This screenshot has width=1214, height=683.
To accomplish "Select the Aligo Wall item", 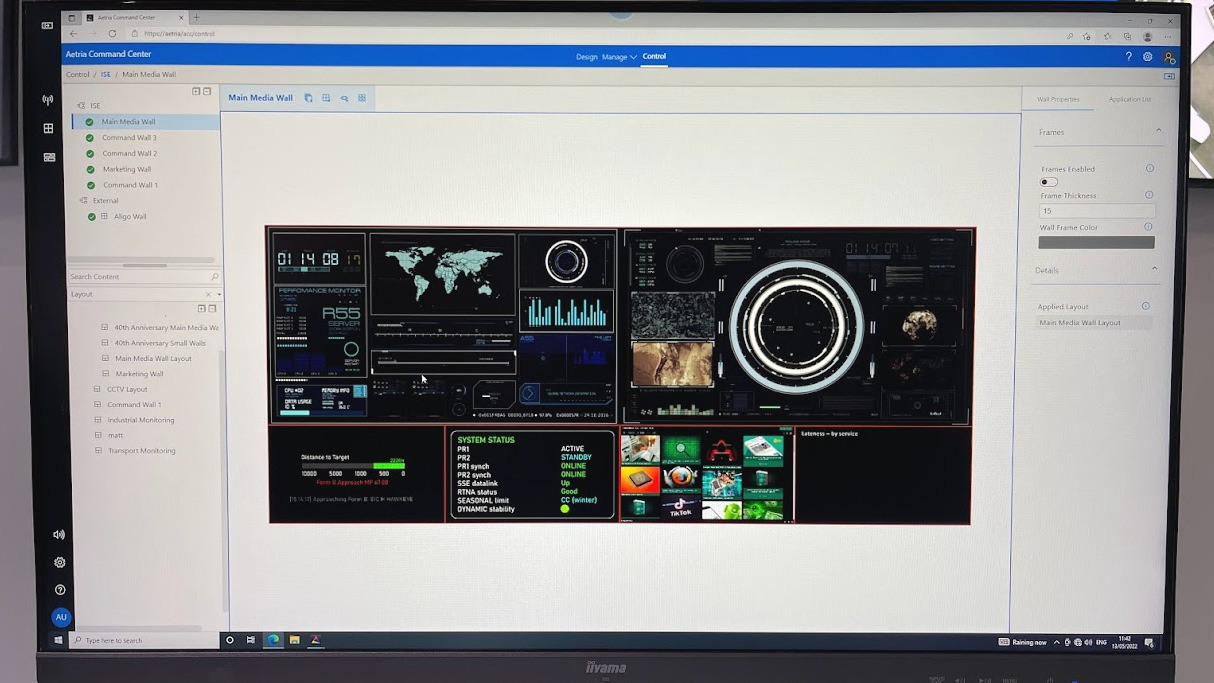I will (x=130, y=216).
